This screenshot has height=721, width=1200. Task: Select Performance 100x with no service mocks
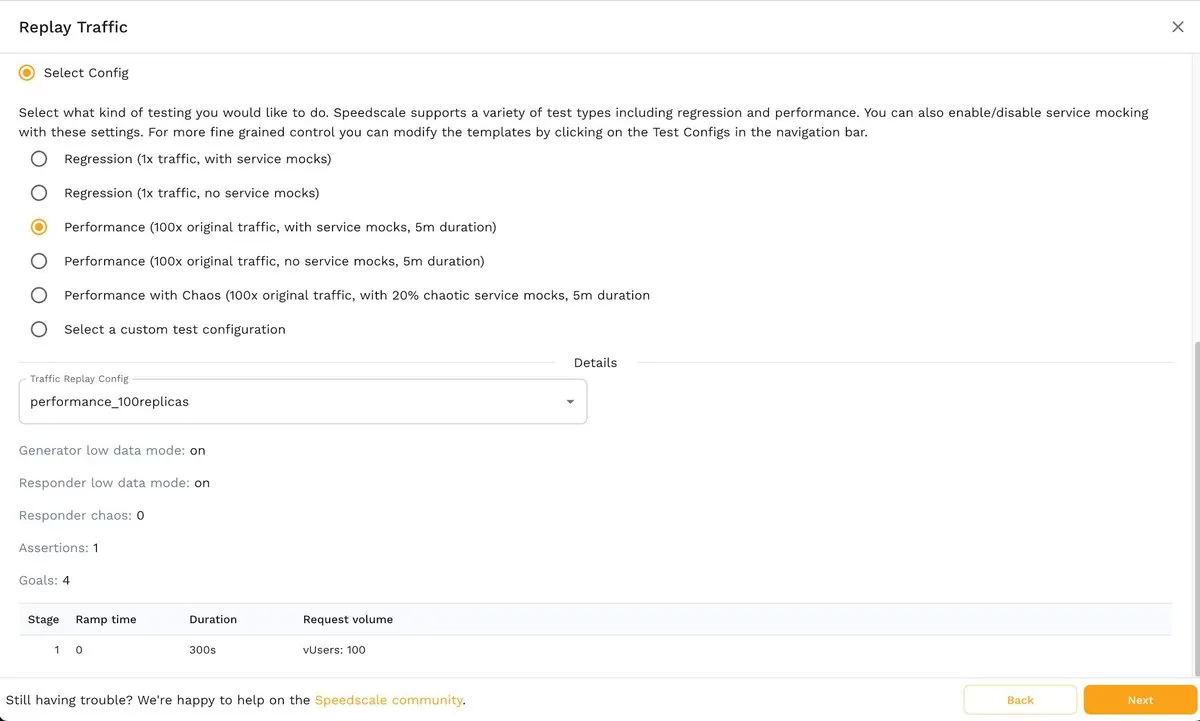[x=37, y=260]
